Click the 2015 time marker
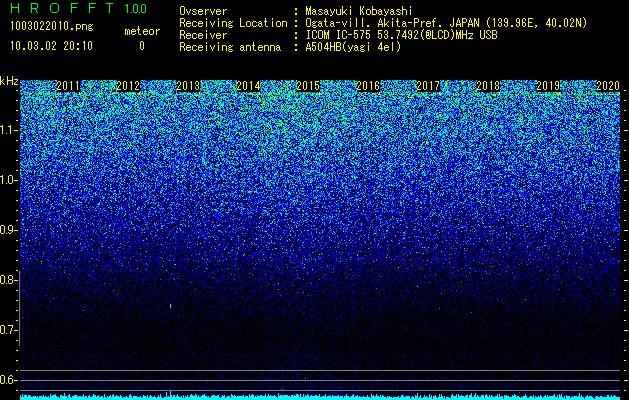Image resolution: width=629 pixels, height=400 pixels. click(x=308, y=86)
